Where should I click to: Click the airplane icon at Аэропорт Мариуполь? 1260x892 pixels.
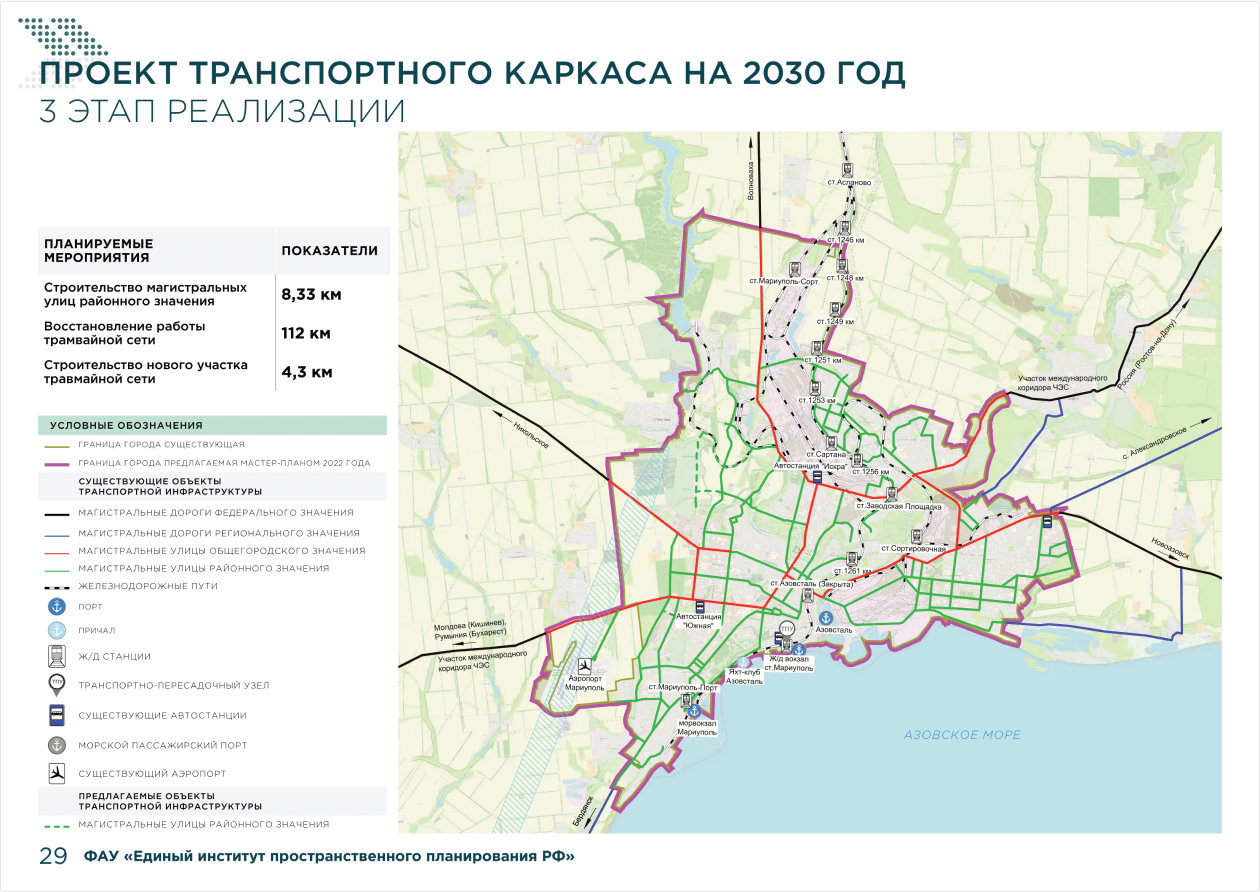coord(585,665)
